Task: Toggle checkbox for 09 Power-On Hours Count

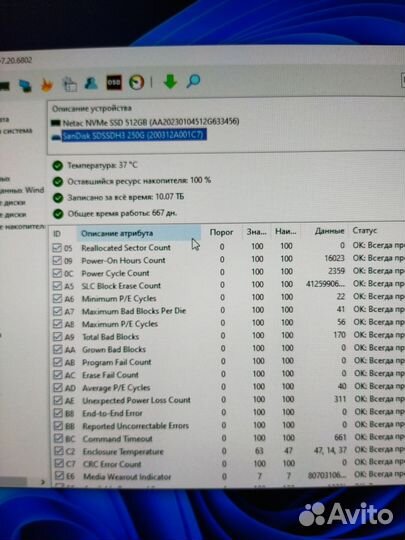Action: click(x=57, y=260)
